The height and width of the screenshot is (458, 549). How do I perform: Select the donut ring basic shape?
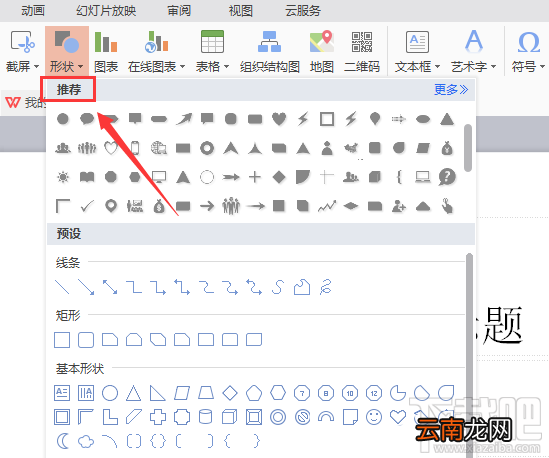[x=278, y=417]
